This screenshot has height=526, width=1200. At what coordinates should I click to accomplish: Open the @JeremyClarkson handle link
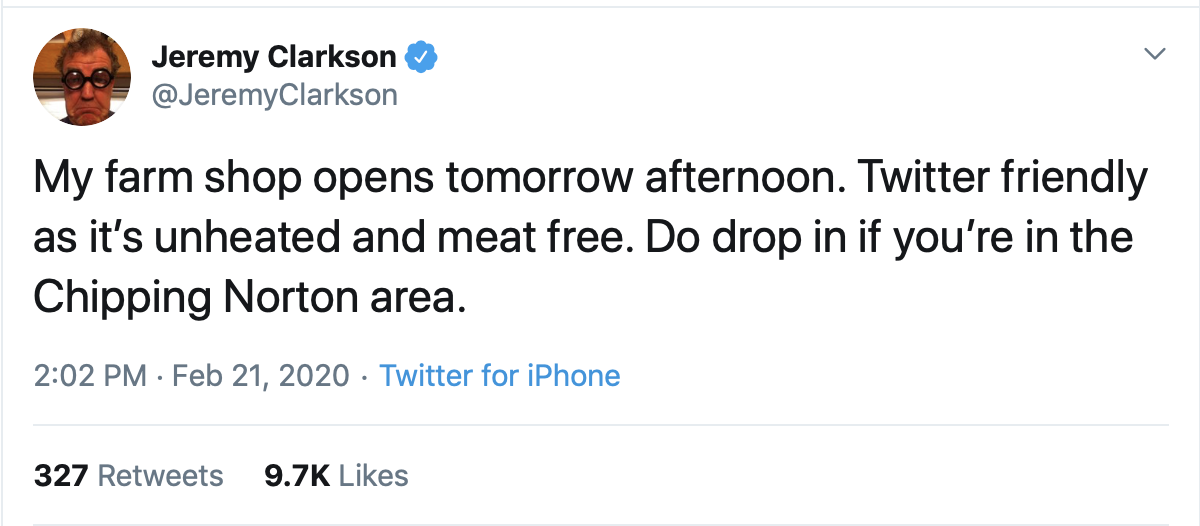(x=274, y=95)
